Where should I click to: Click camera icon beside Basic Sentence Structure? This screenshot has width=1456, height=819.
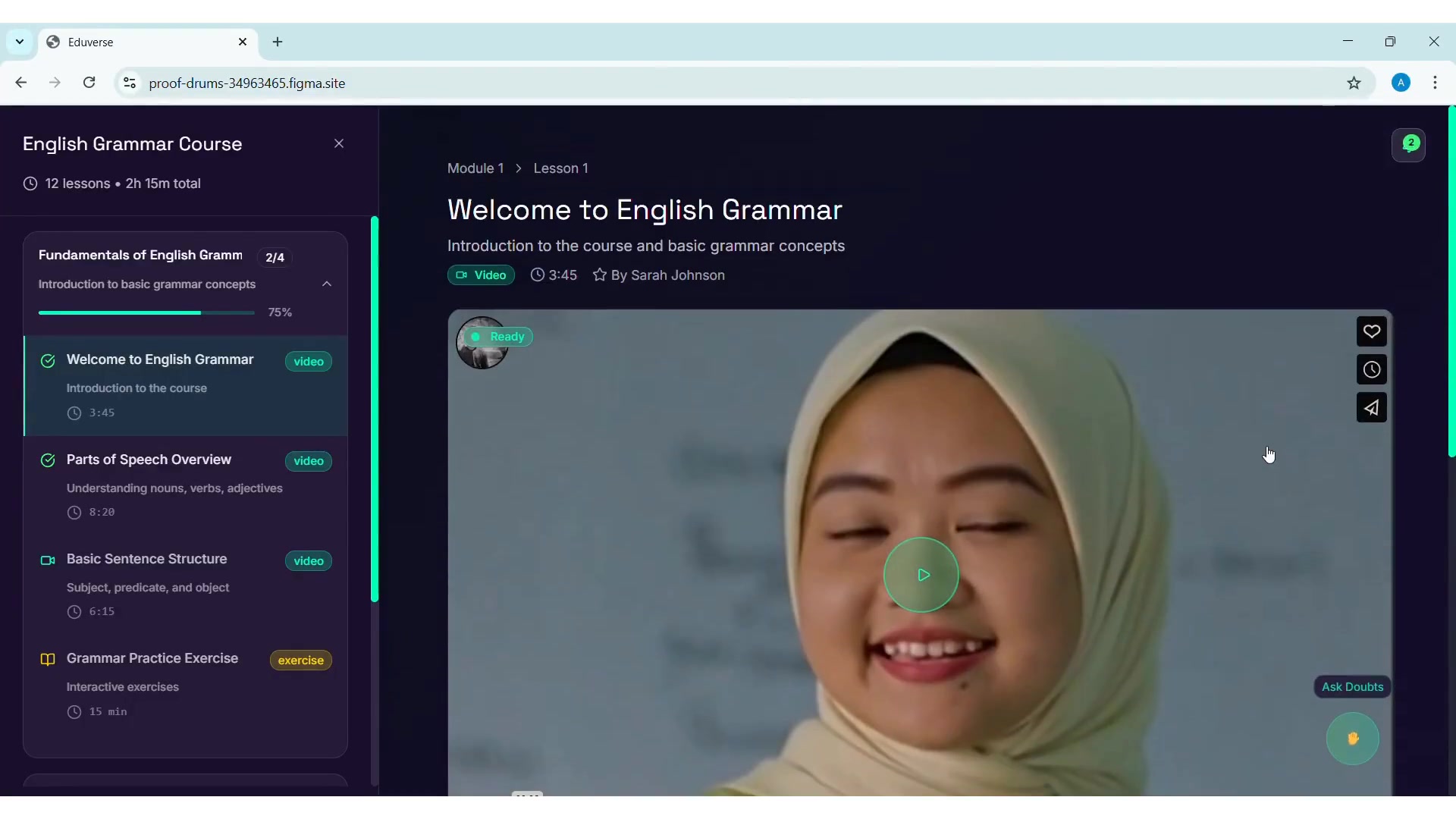(x=48, y=560)
